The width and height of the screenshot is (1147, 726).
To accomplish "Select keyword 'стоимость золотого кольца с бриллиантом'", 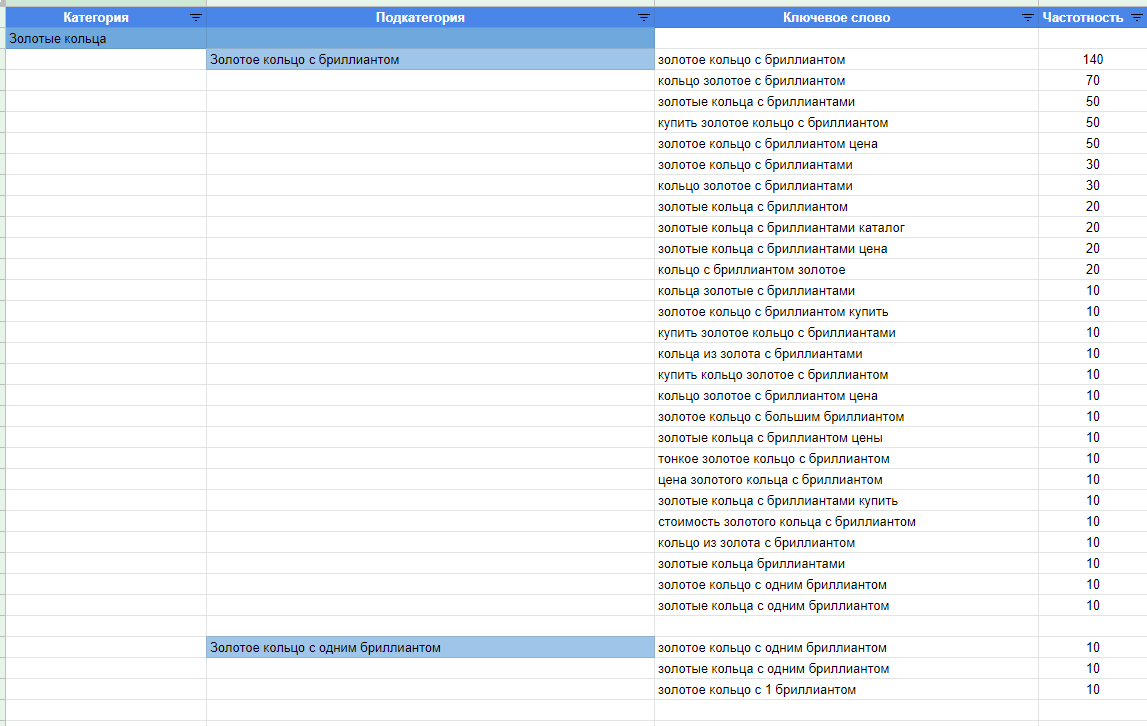I will pos(786,522).
